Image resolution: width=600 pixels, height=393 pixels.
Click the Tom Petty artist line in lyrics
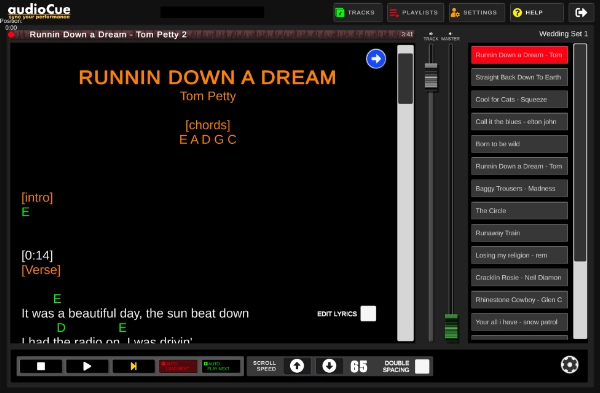(x=208, y=96)
